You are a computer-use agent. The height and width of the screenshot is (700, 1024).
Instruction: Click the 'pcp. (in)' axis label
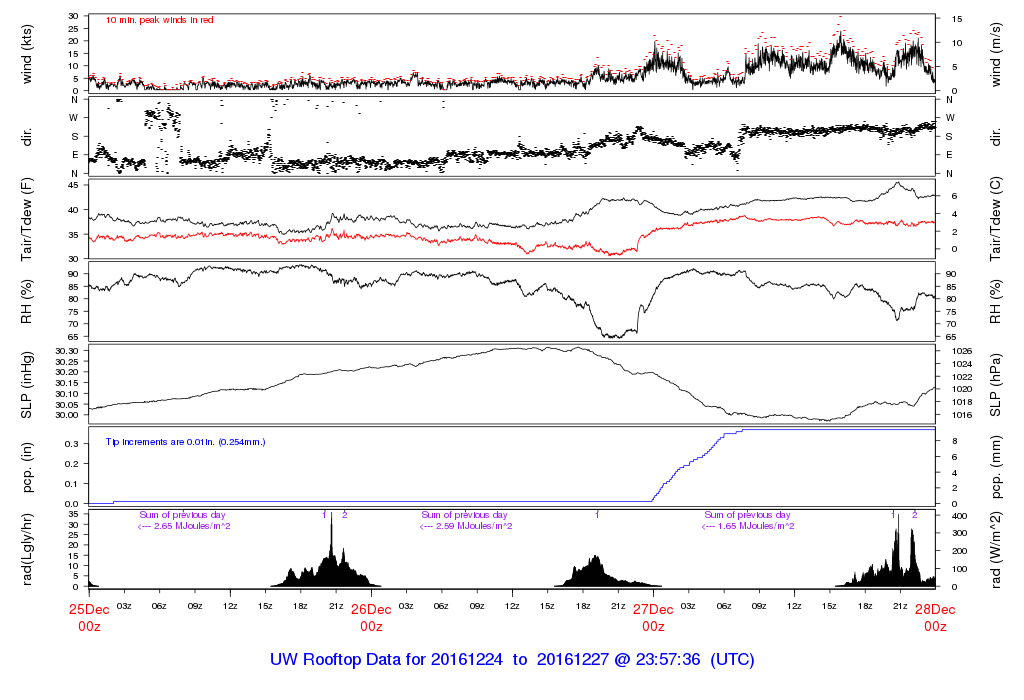pos(27,468)
